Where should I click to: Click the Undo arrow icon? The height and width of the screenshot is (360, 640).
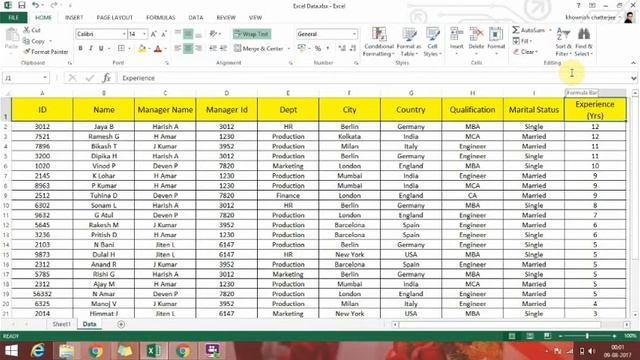pyautogui.click(x=35, y=5)
